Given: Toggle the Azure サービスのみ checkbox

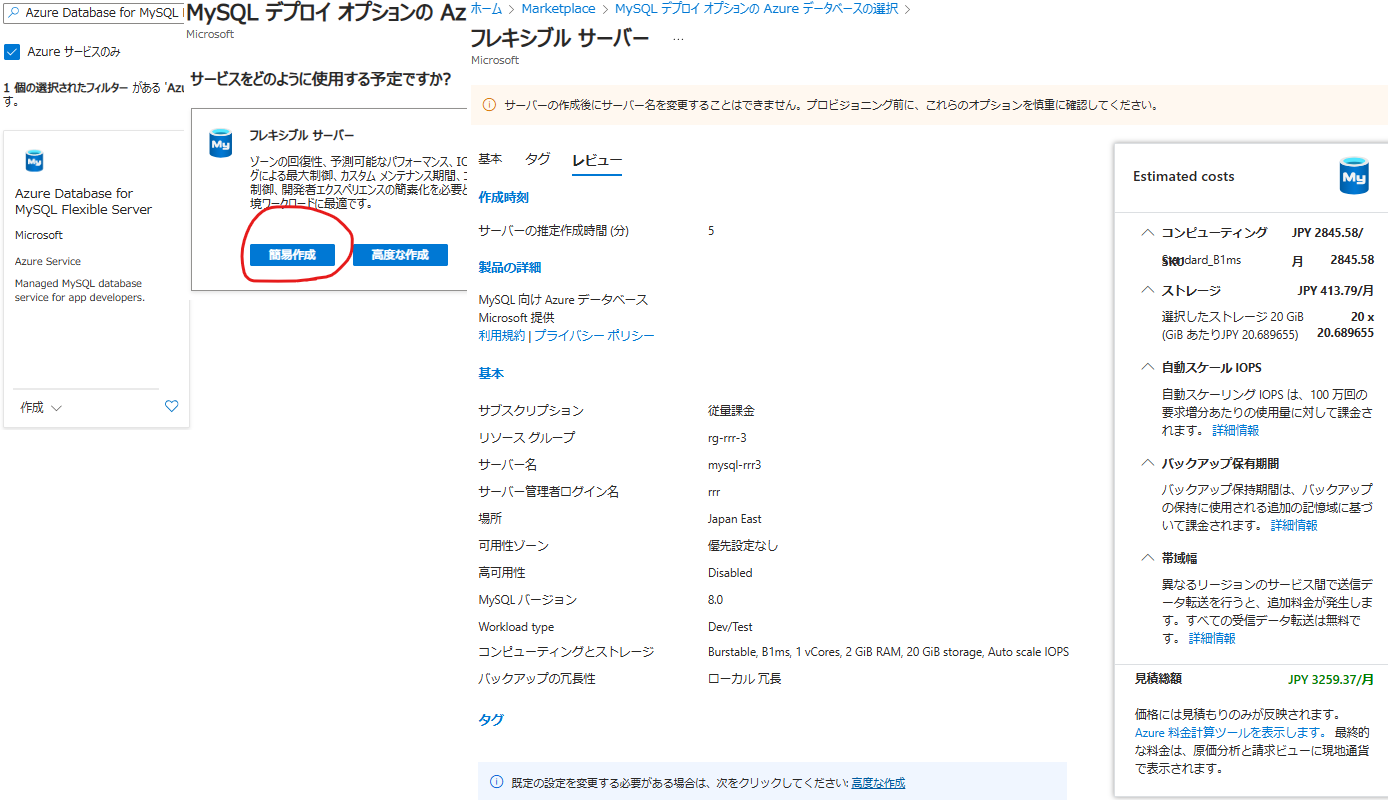Looking at the screenshot, I should click(x=13, y=51).
